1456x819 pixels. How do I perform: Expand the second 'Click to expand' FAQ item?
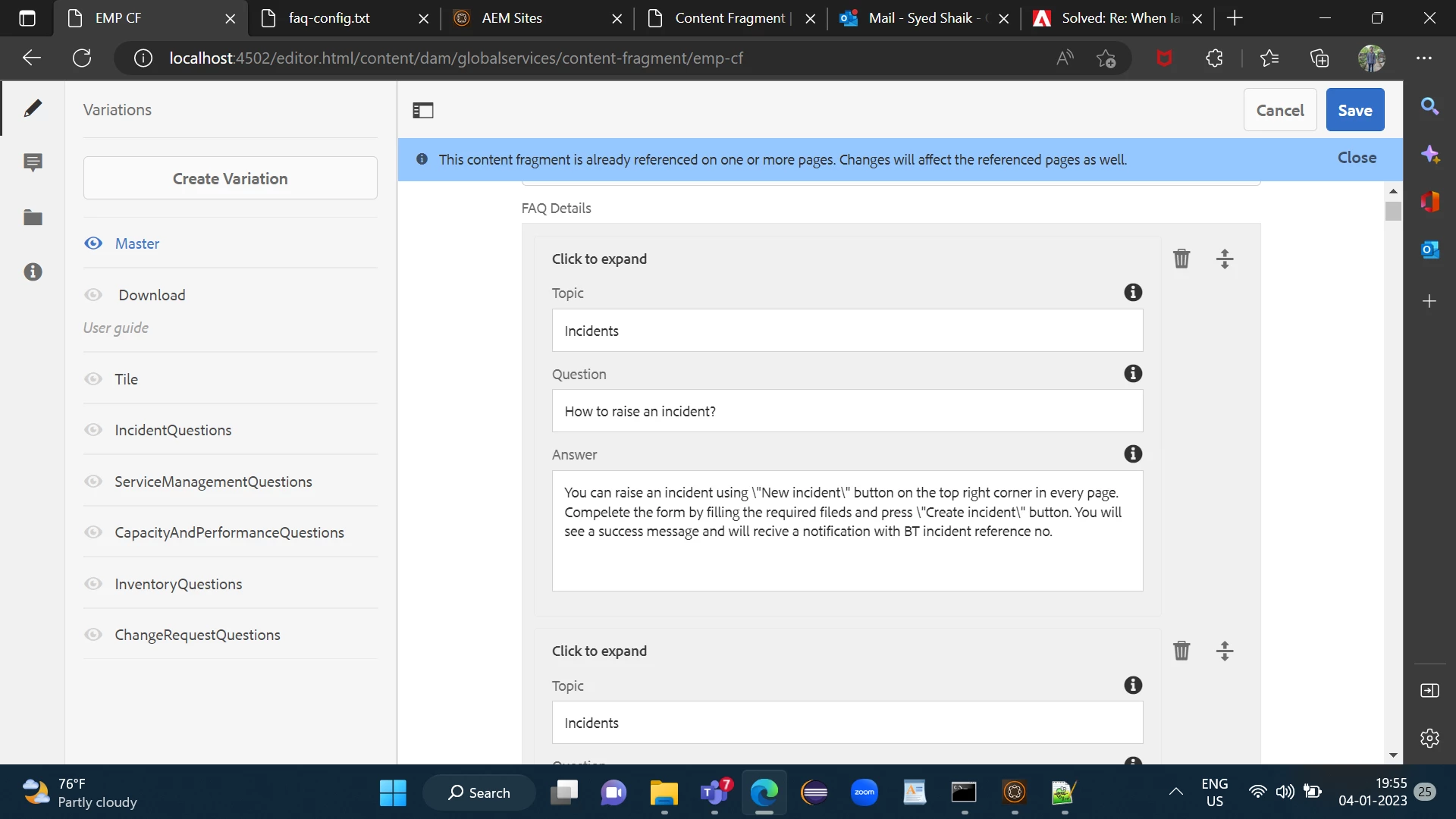(x=599, y=651)
